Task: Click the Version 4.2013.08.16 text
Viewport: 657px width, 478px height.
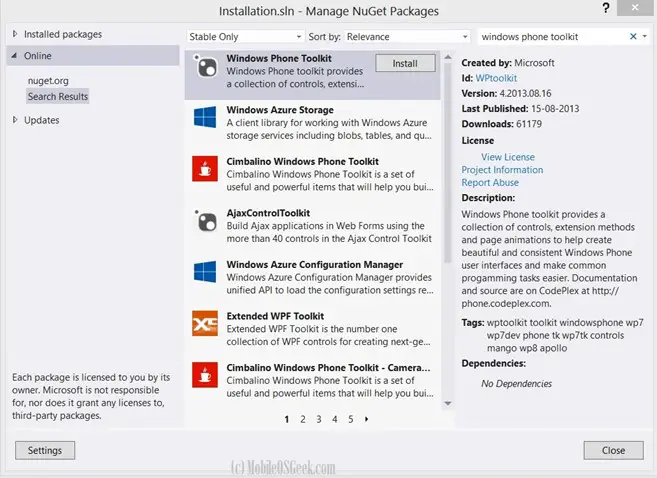Action: (506, 93)
